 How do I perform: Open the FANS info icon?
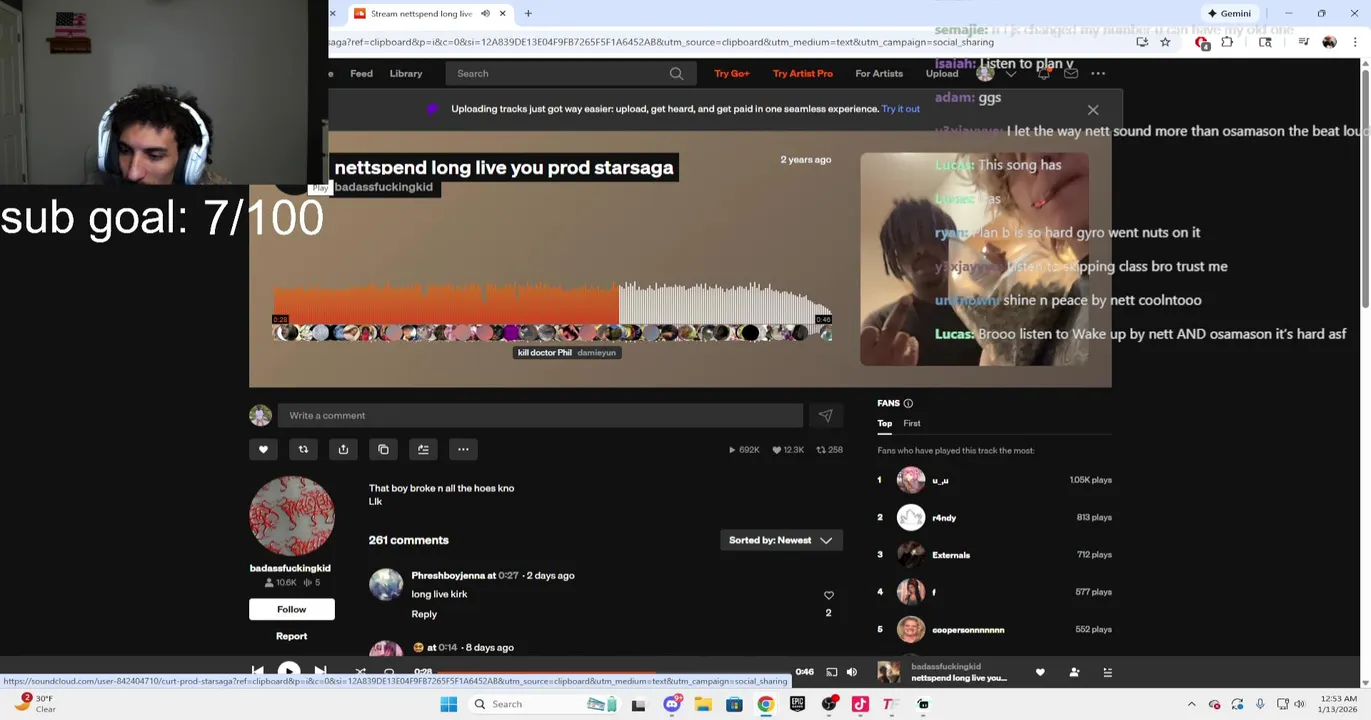(908, 403)
